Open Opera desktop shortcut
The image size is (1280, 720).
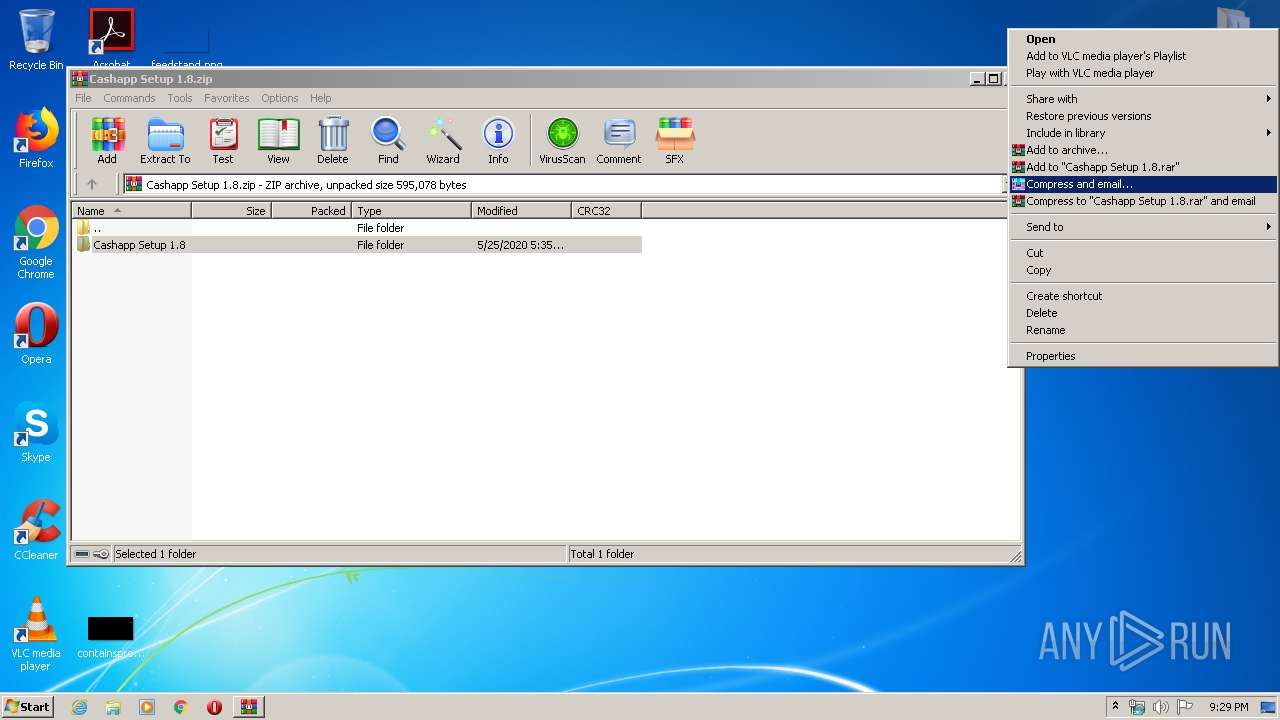(36, 334)
